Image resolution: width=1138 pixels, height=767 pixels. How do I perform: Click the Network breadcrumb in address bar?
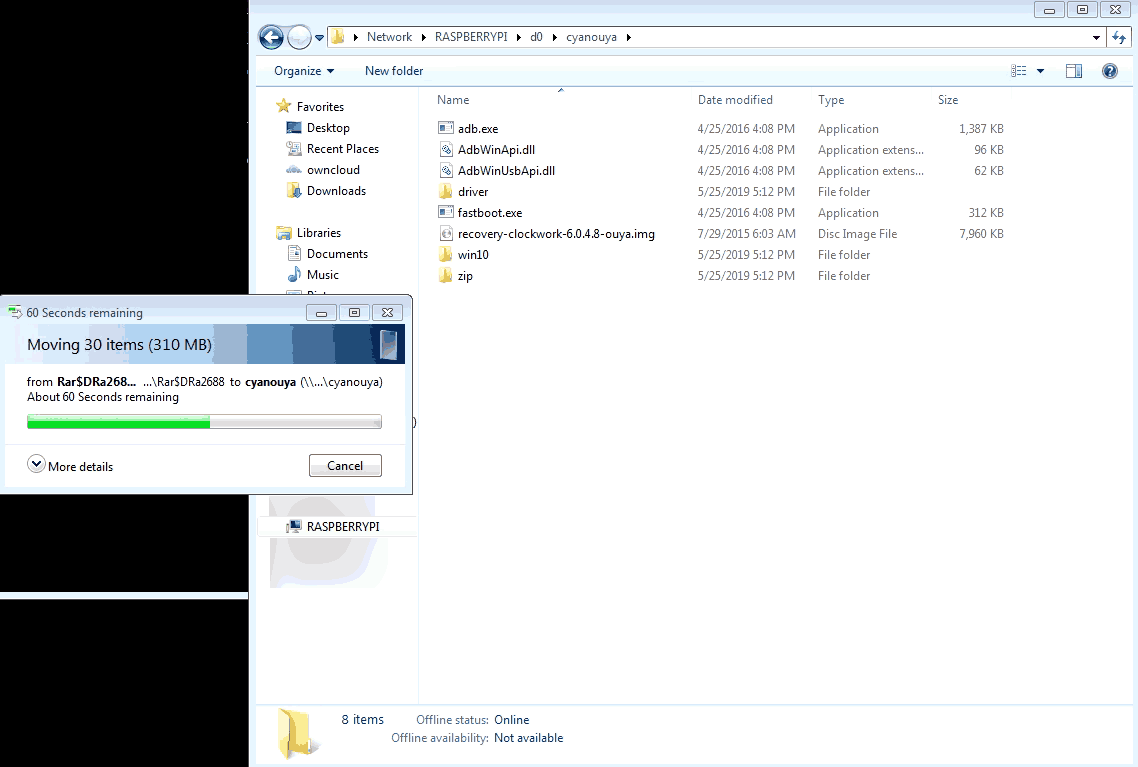[x=389, y=37]
